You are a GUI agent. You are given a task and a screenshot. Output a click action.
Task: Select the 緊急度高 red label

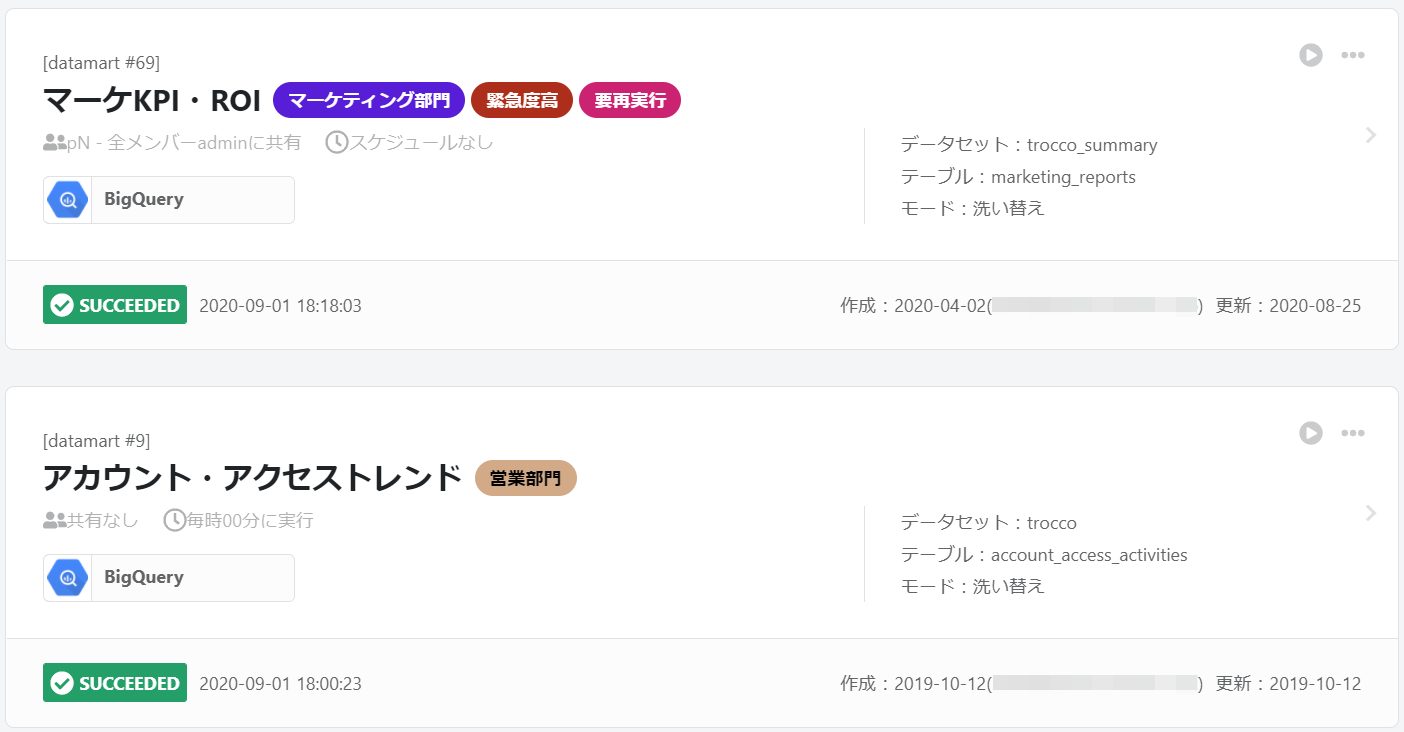click(522, 100)
